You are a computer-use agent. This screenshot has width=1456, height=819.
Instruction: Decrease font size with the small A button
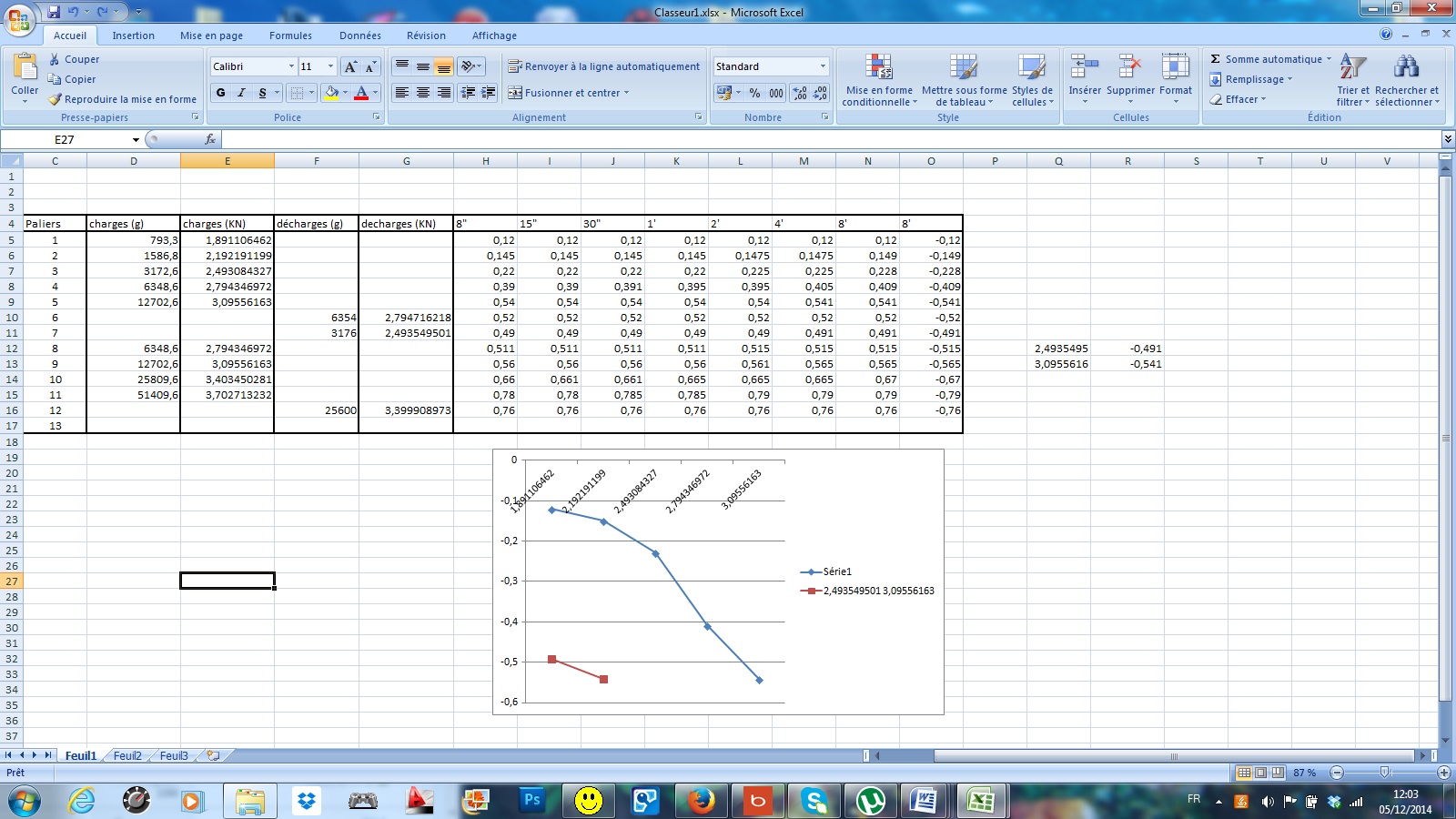click(x=370, y=66)
